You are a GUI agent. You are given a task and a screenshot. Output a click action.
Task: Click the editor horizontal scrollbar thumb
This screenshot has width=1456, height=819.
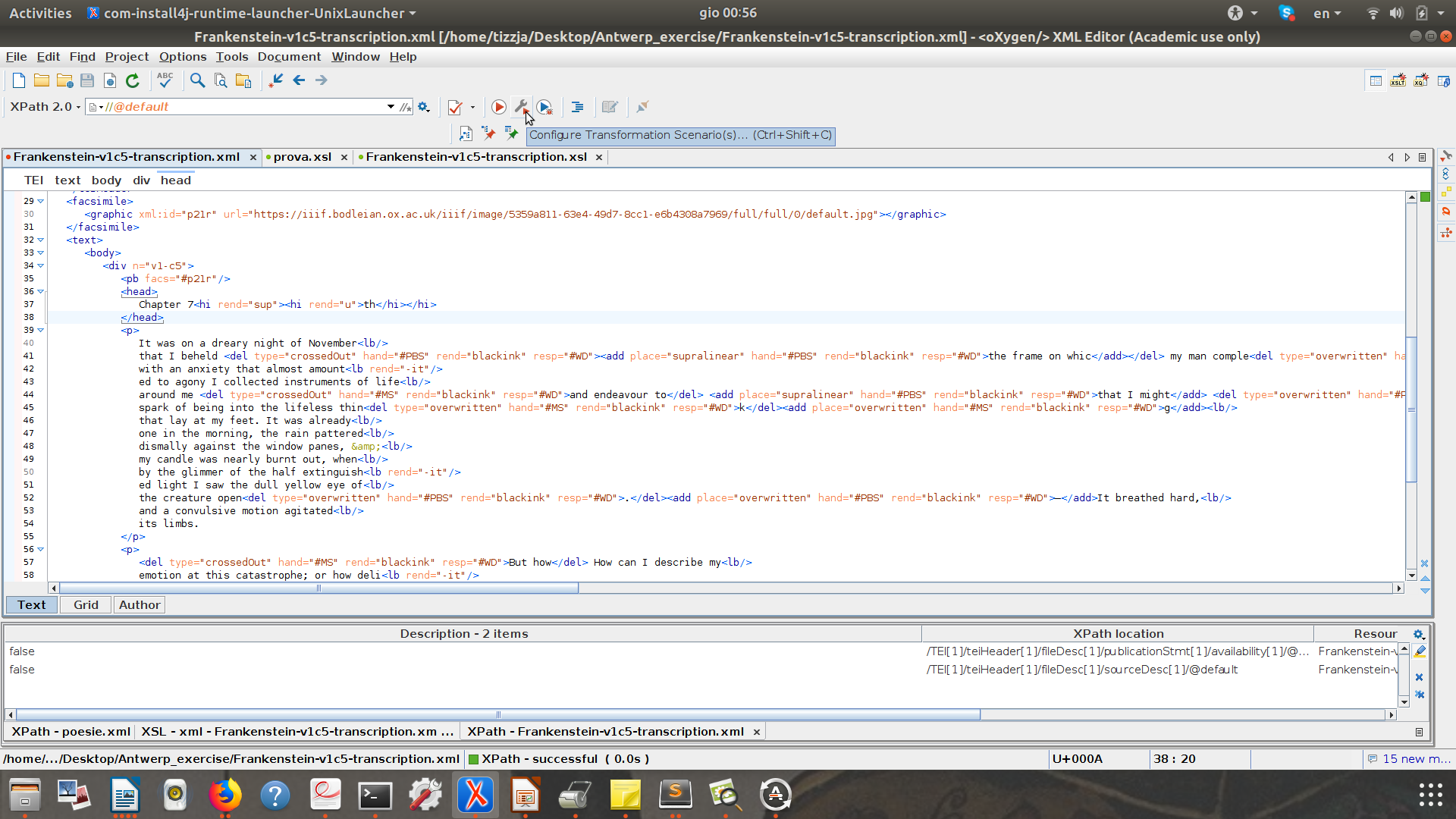tap(318, 588)
